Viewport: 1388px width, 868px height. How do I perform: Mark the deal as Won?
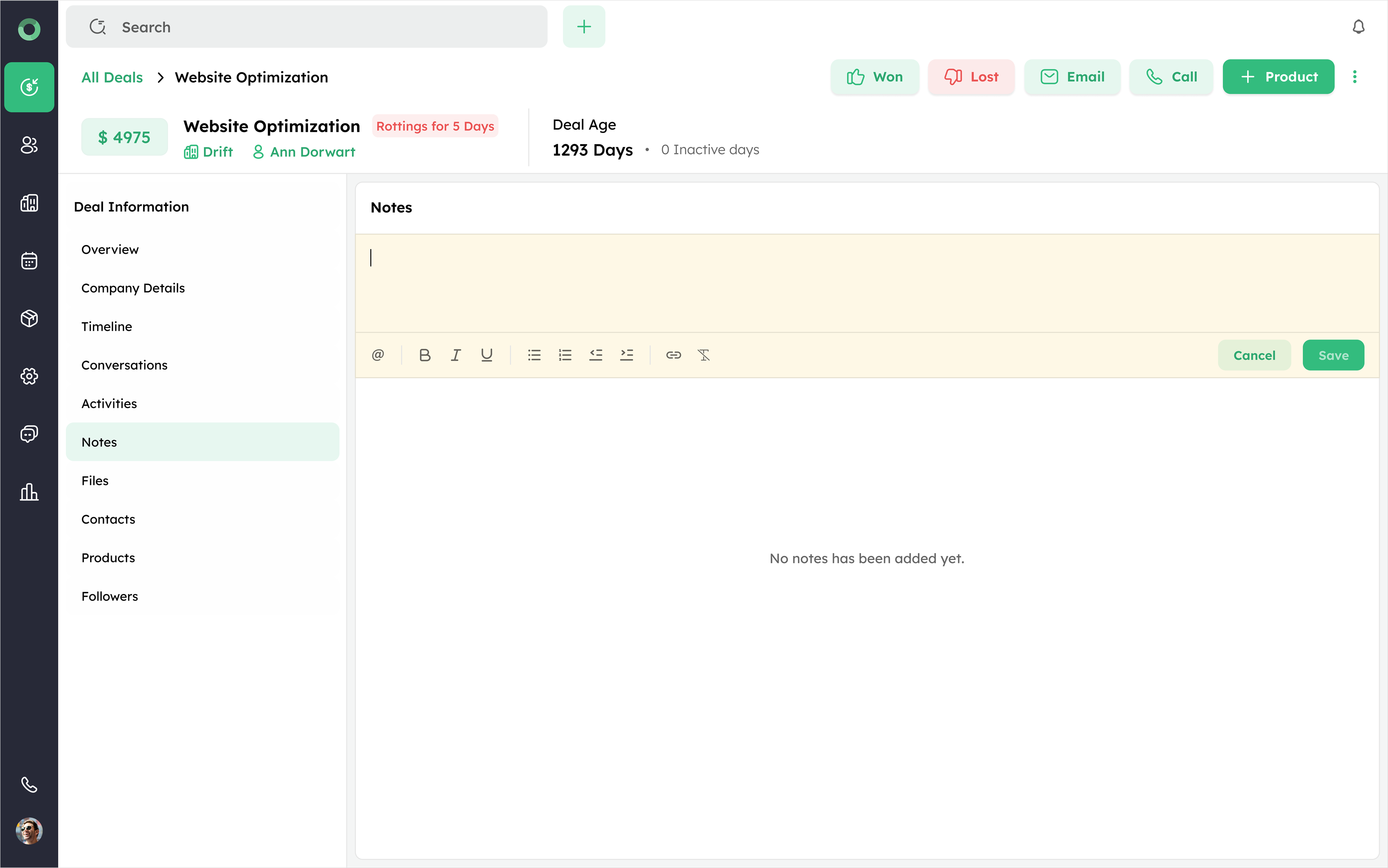point(874,77)
